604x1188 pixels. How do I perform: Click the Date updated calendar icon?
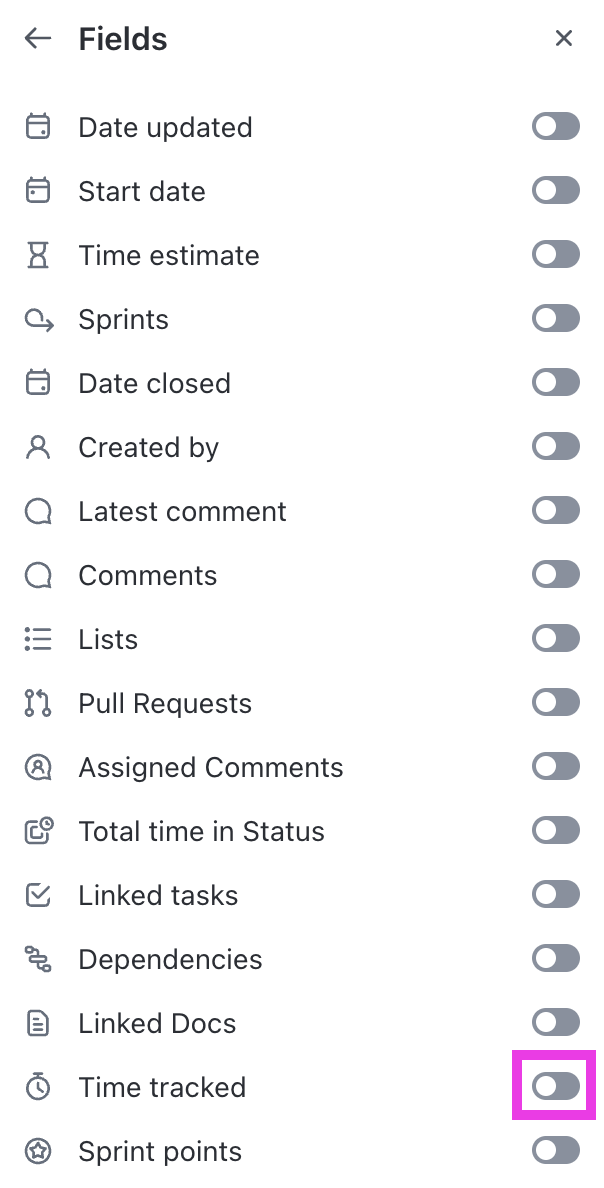tap(38, 127)
